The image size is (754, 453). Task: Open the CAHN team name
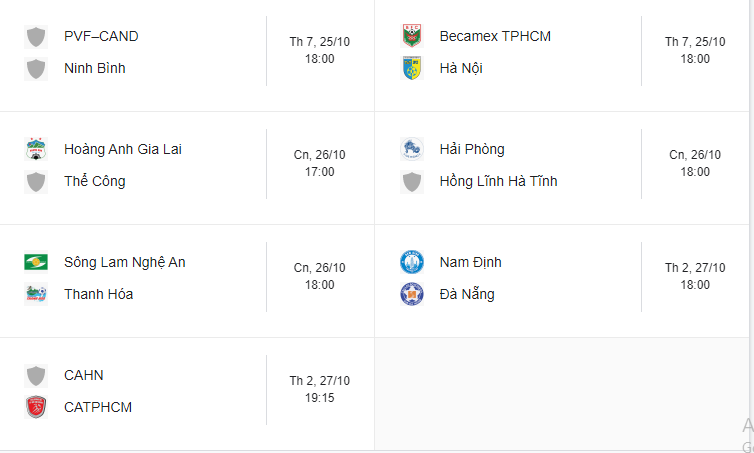pyautogui.click(x=84, y=376)
